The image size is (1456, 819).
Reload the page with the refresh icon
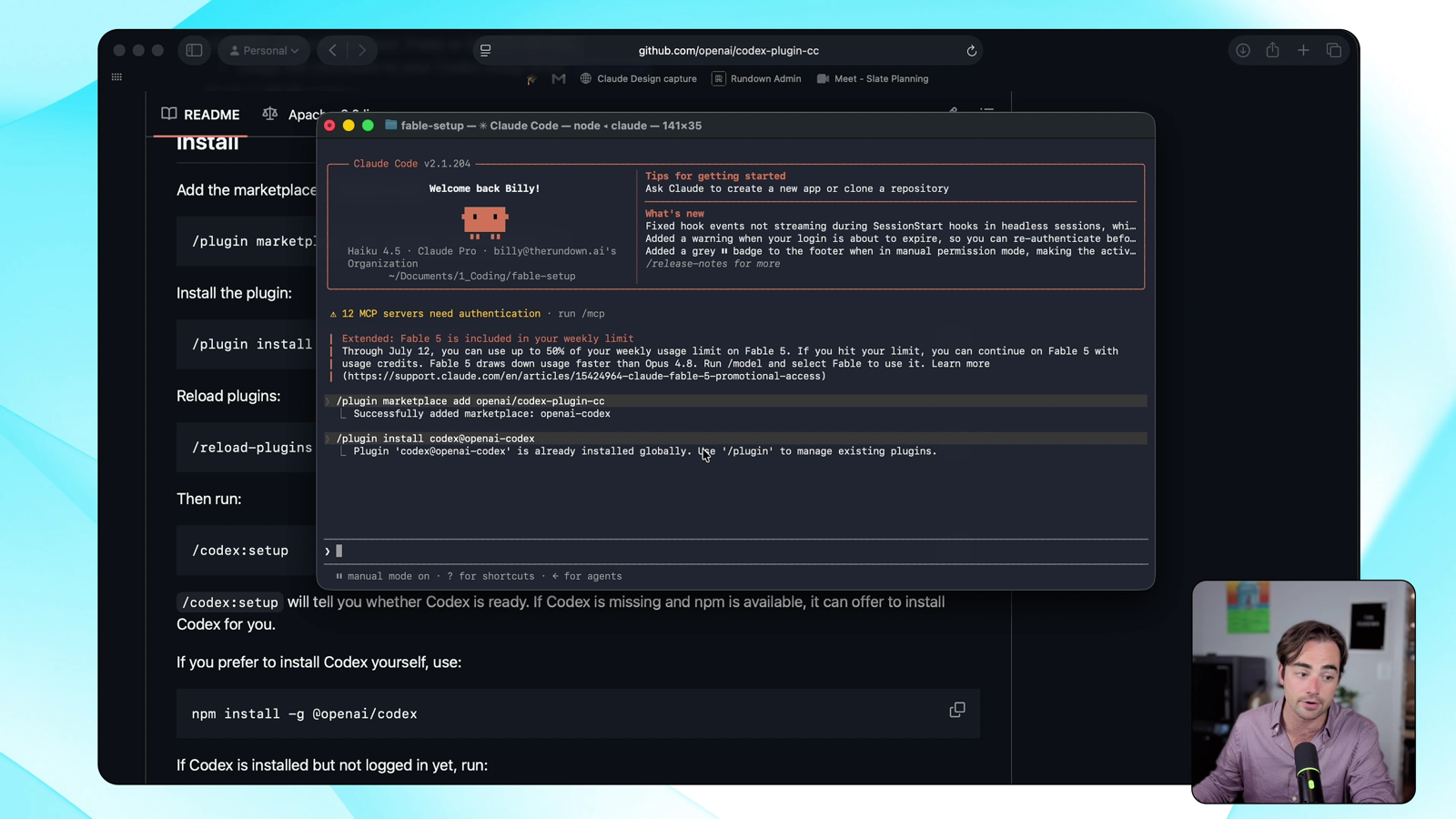click(971, 51)
